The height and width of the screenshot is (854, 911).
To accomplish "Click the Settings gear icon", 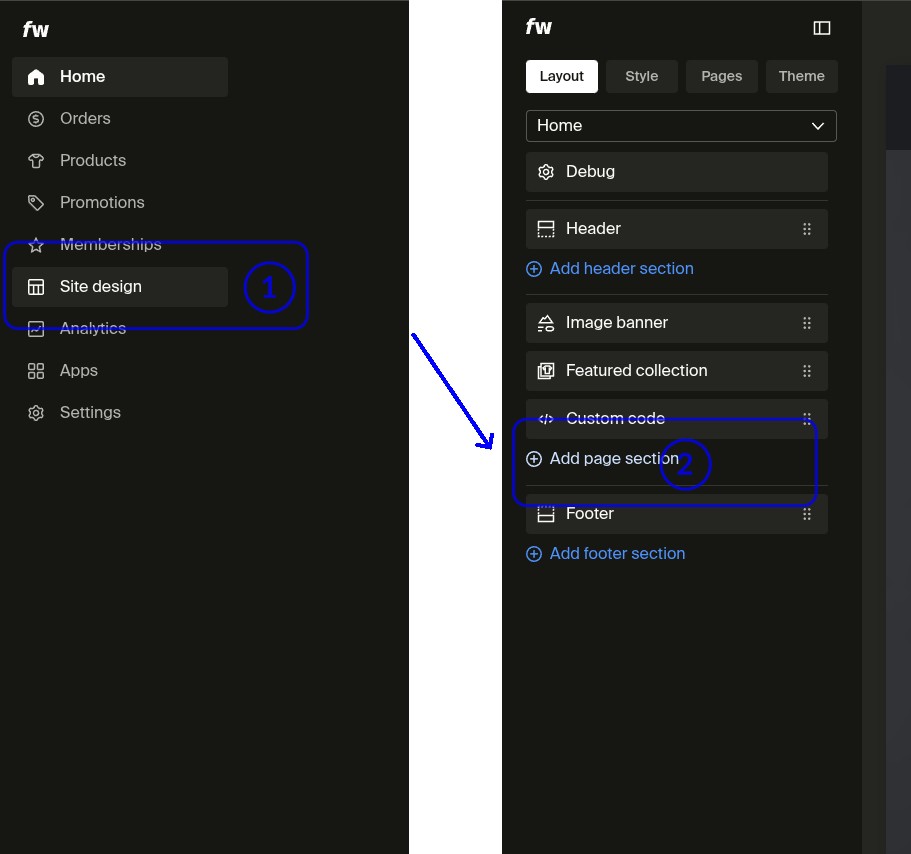I will pos(36,412).
